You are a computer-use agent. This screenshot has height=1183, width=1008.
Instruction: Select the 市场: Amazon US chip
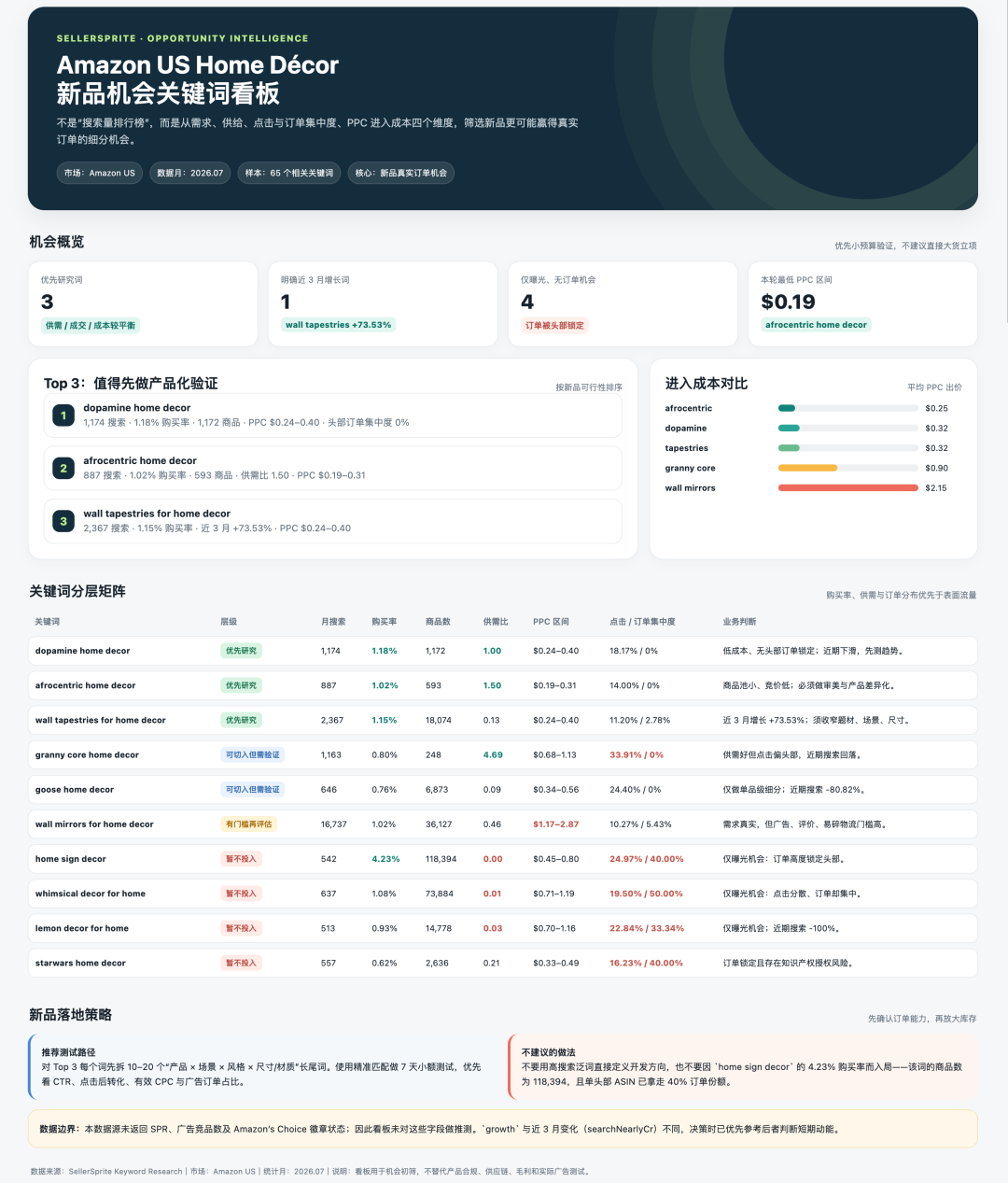100,173
